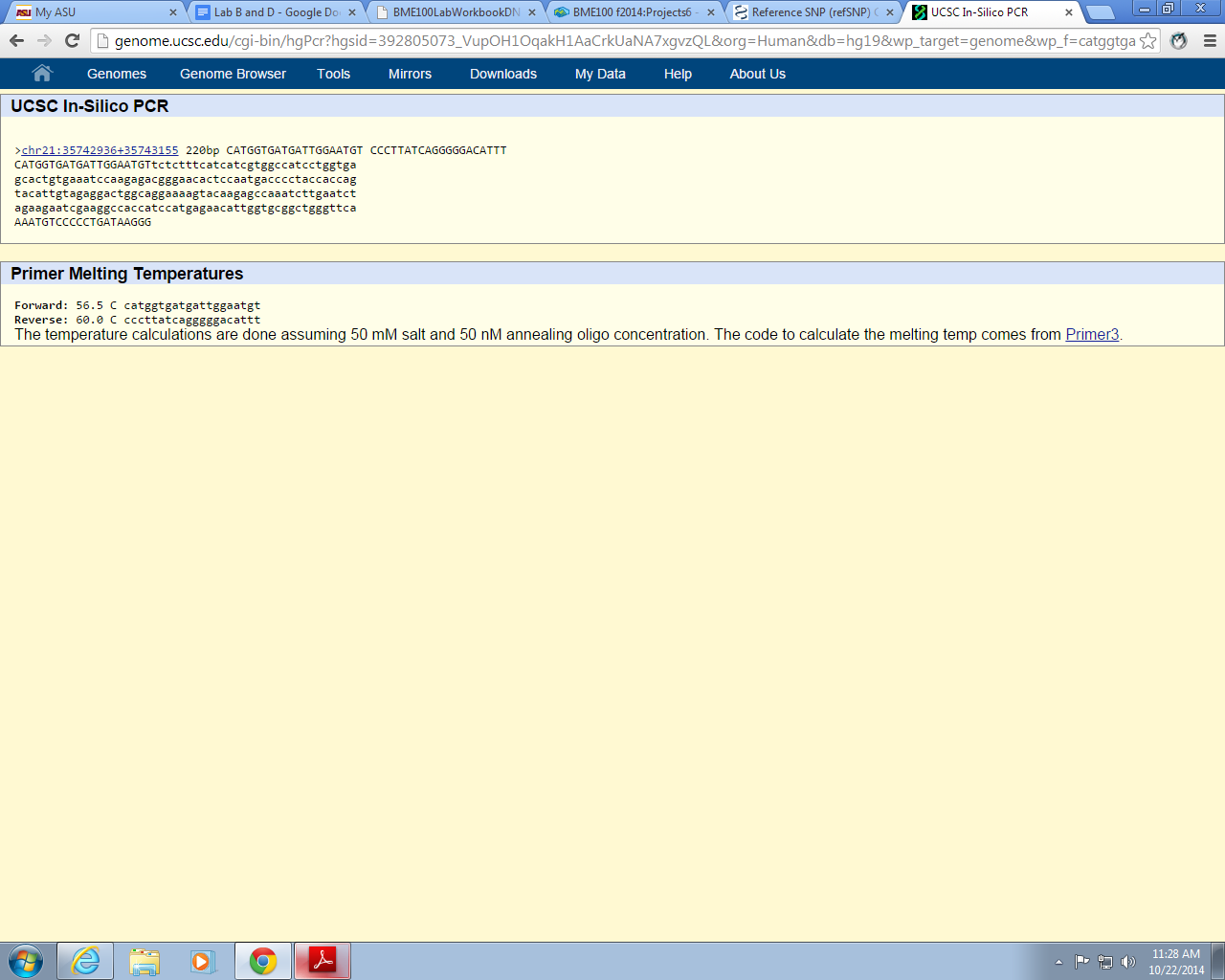Reload the page with the refresh icon
This screenshot has width=1225, height=980.
tap(72, 40)
